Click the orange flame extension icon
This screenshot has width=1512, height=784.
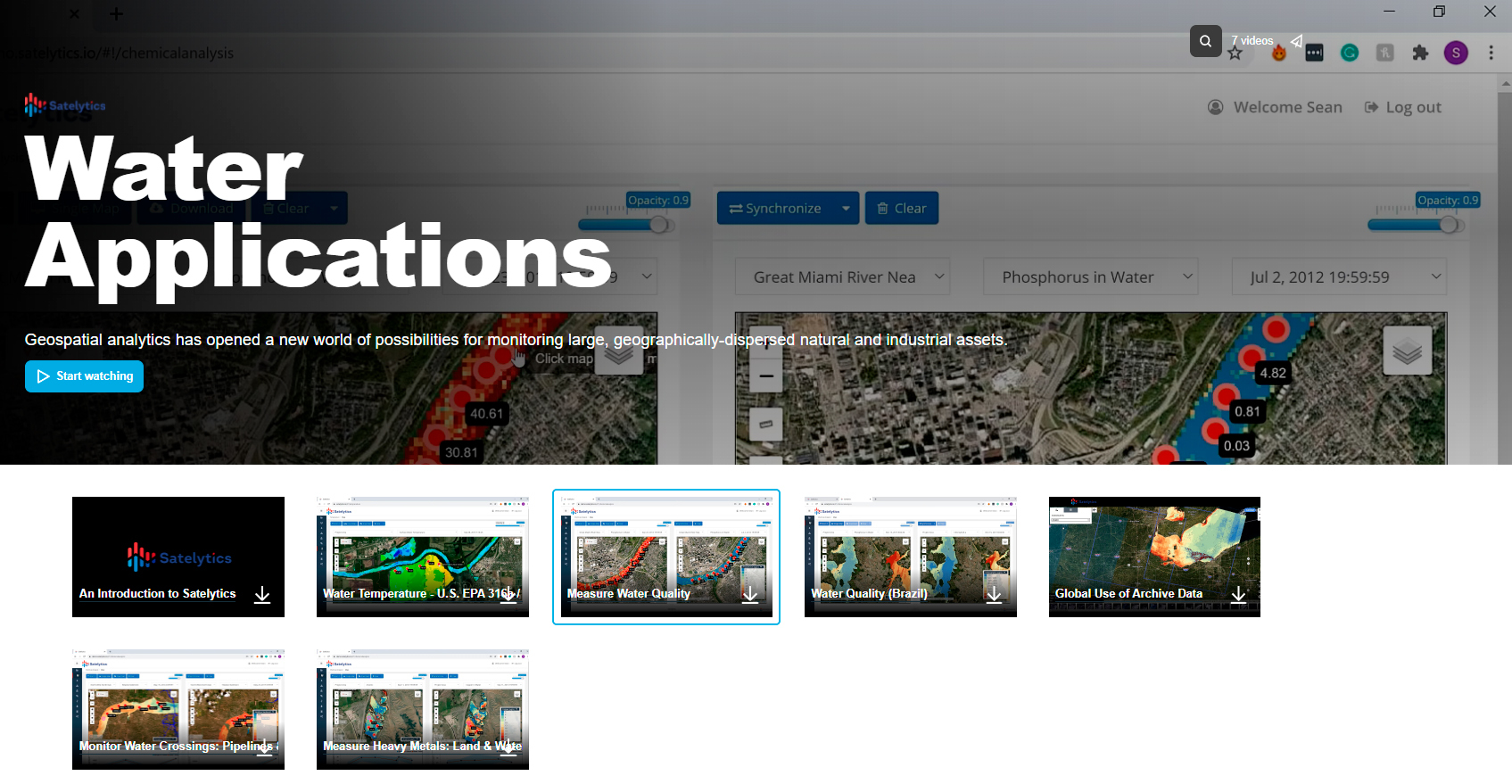pos(1279,54)
